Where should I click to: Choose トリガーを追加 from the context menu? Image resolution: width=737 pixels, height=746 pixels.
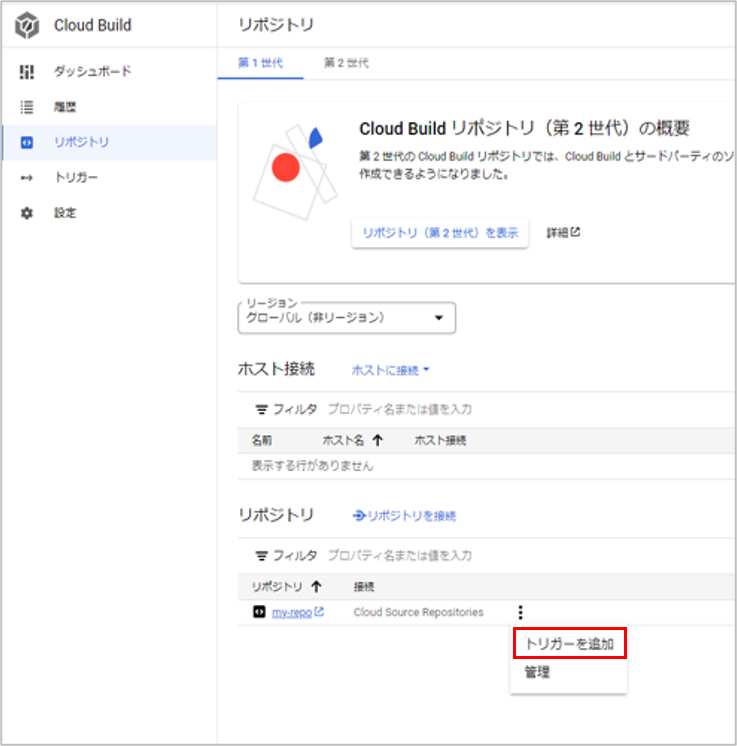coord(568,644)
